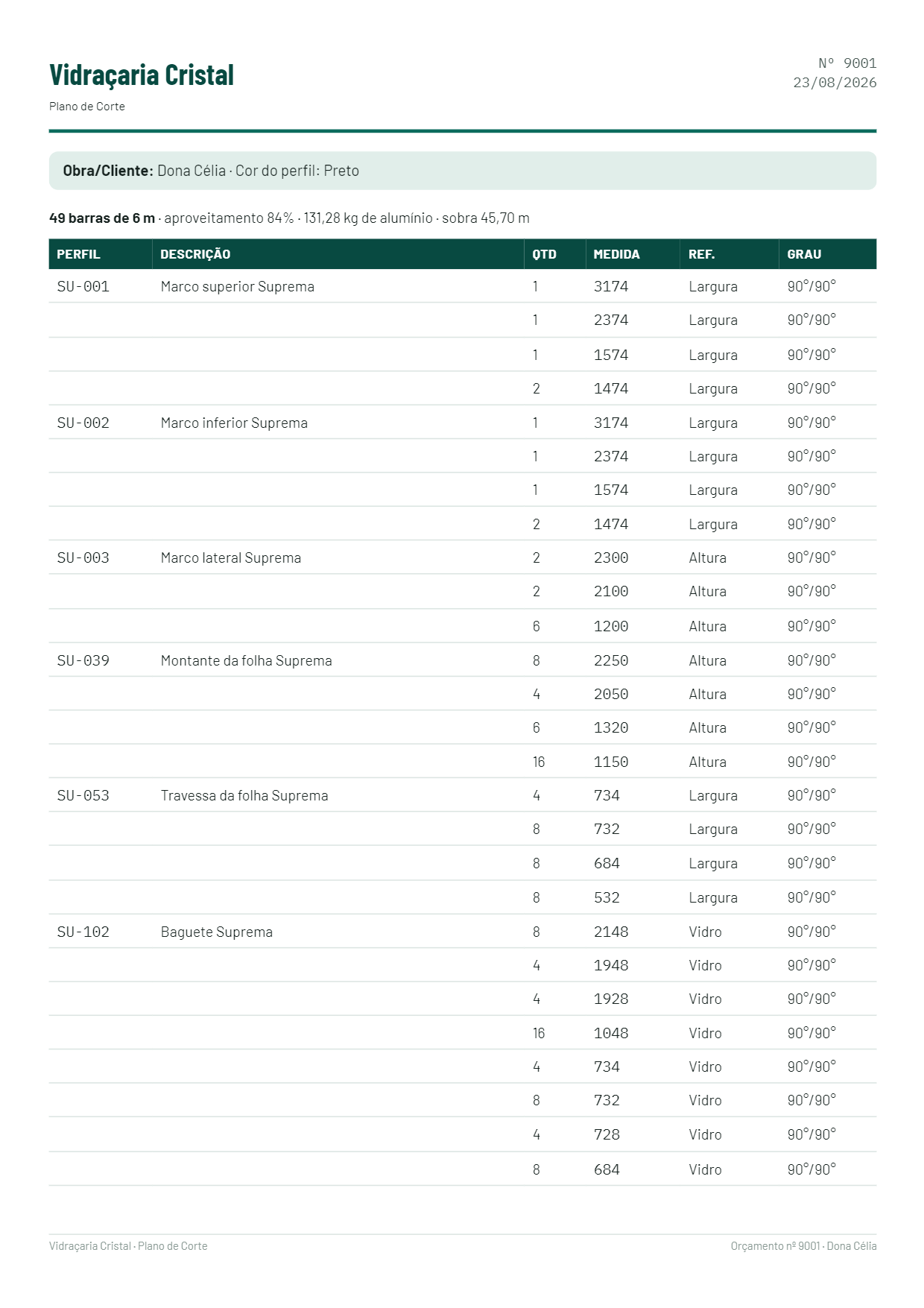Select measure 1320 value
The height and width of the screenshot is (1308, 924).
pos(611,727)
